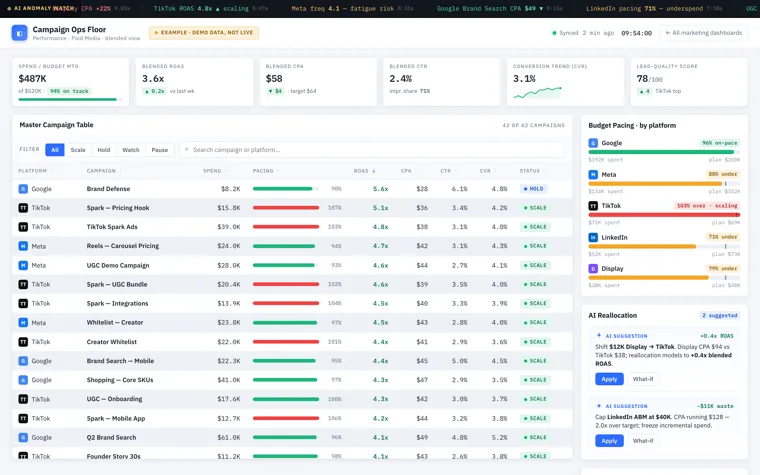Sort table by CTR column header
760x475 pixels.
click(x=447, y=171)
